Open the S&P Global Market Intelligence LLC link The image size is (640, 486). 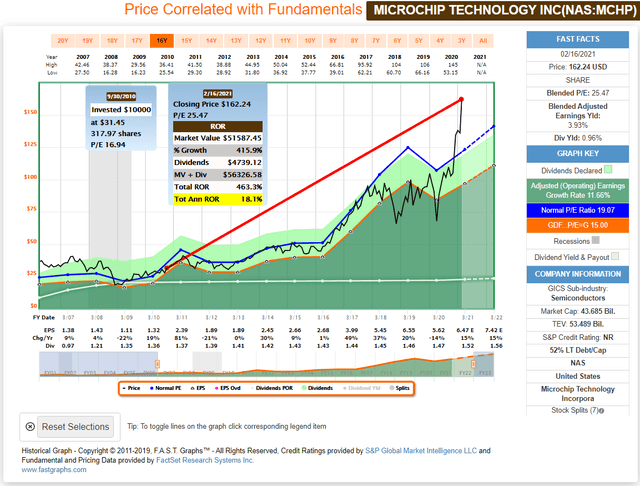[x=421, y=451]
